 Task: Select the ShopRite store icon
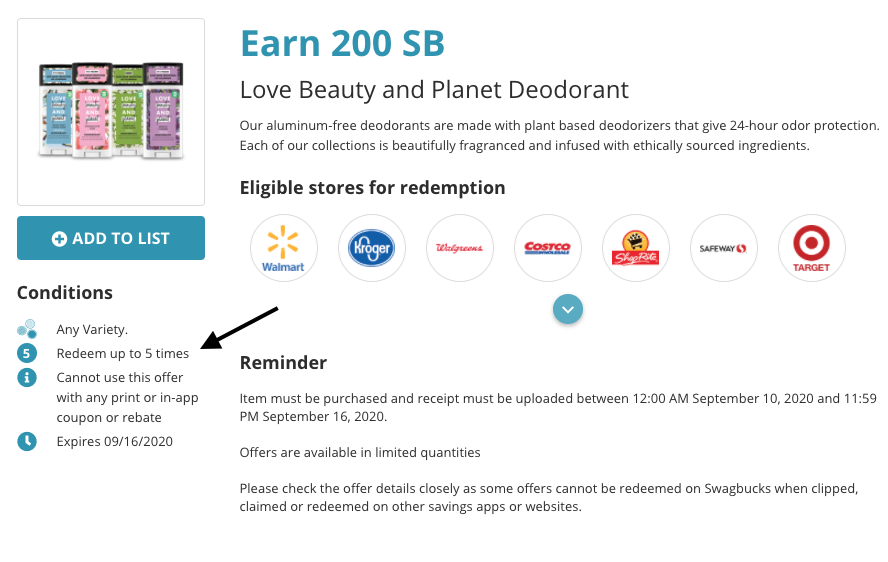click(636, 248)
